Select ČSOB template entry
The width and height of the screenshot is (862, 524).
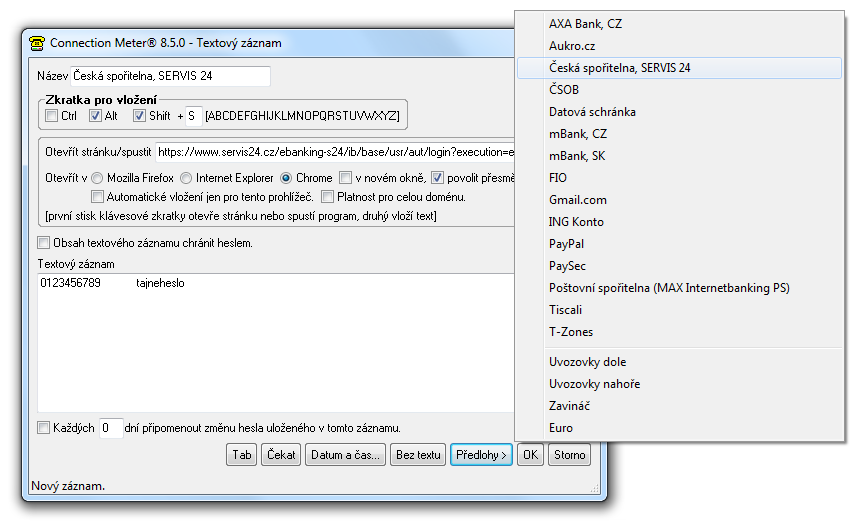(679, 90)
